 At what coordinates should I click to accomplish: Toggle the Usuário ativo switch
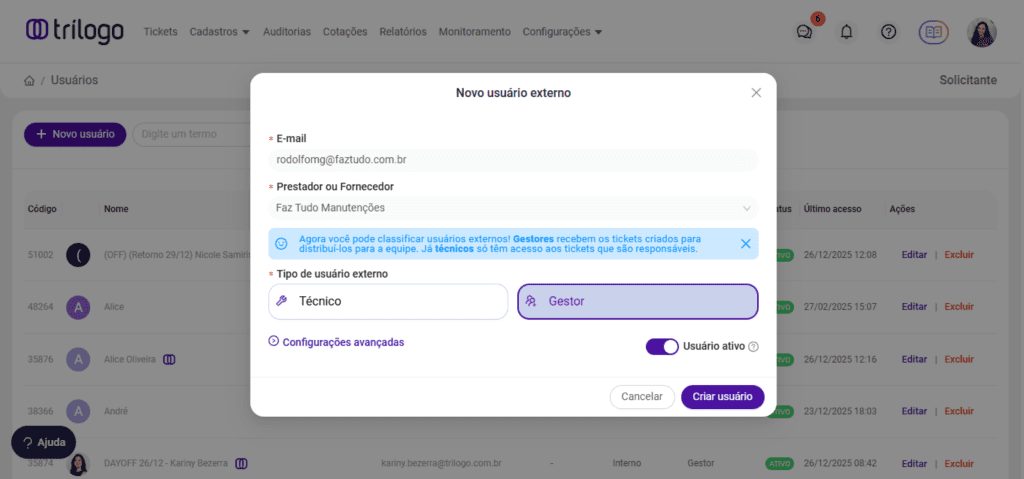[x=661, y=346]
